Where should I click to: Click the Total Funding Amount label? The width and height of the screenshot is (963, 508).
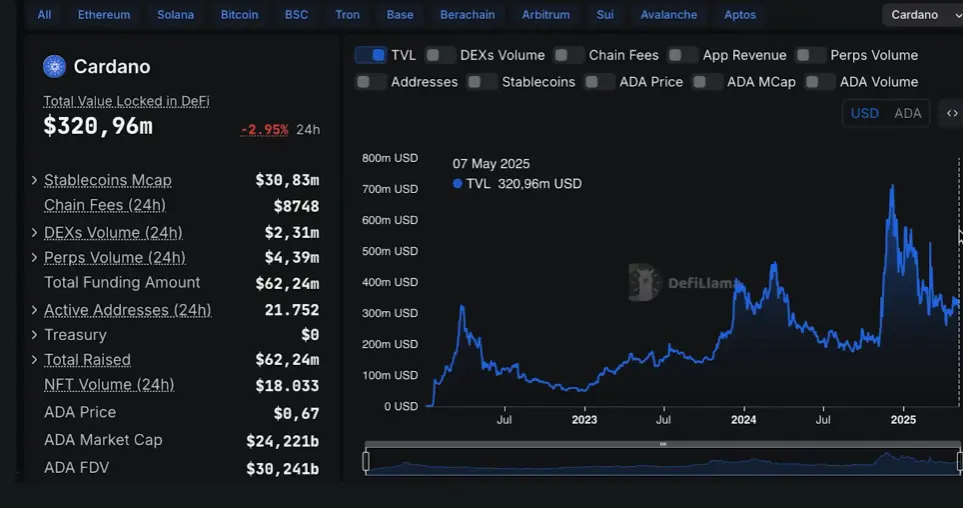pyautogui.click(x=122, y=283)
